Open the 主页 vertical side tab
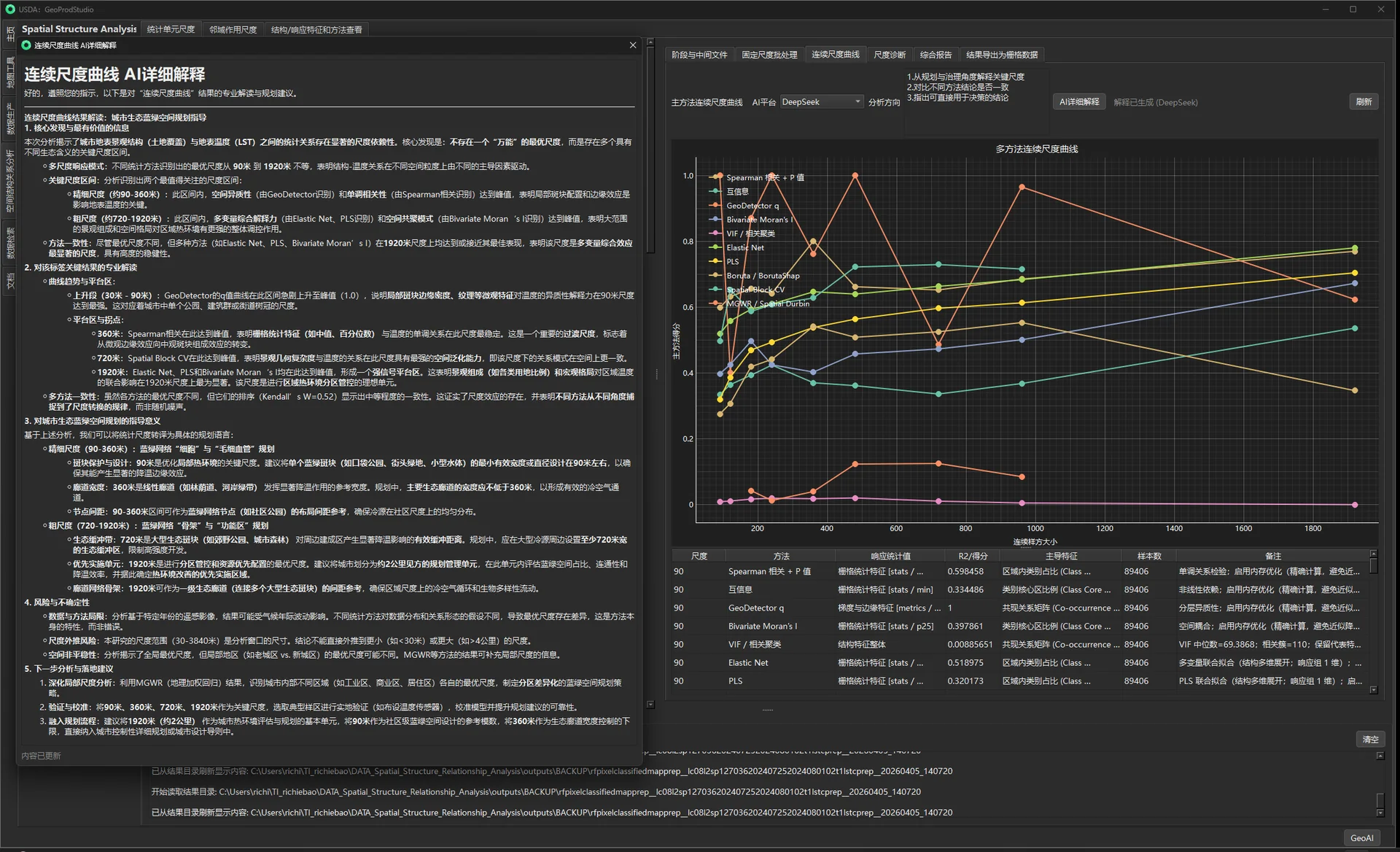1400x852 pixels. point(10,33)
